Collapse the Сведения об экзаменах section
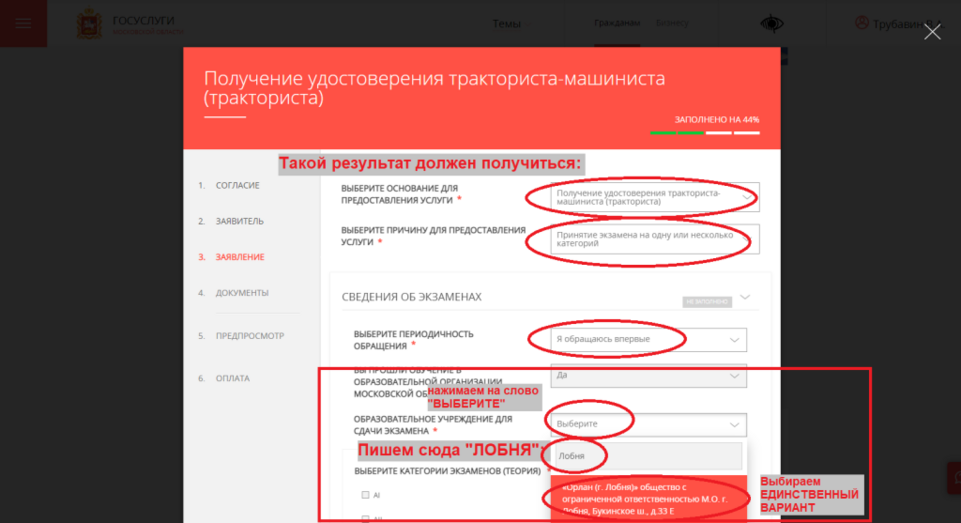The image size is (961, 523). point(744,297)
